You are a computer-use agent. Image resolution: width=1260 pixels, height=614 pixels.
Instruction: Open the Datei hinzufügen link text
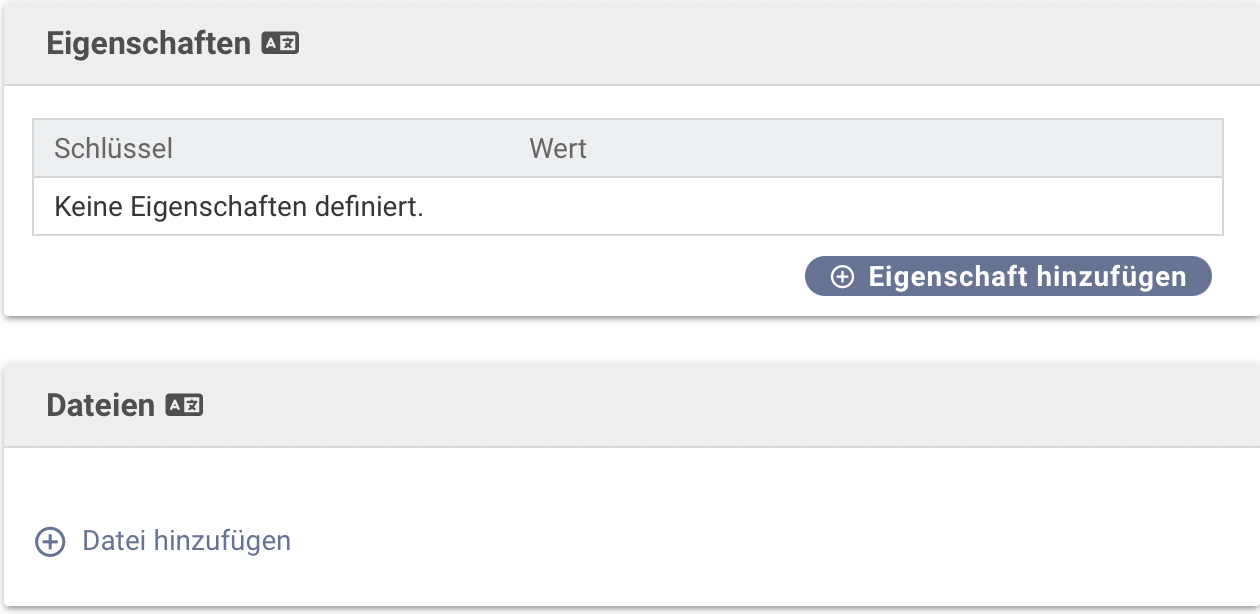pos(186,541)
